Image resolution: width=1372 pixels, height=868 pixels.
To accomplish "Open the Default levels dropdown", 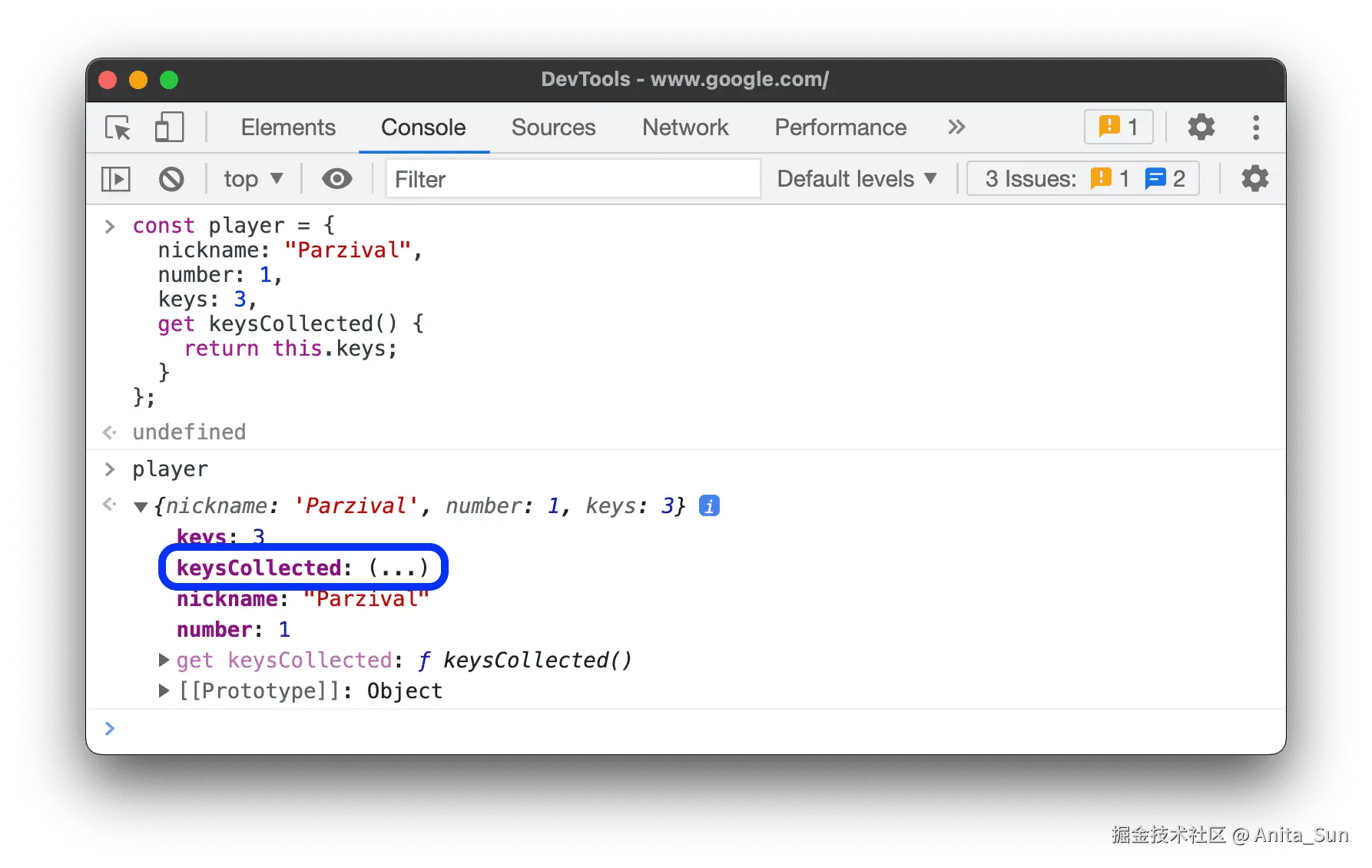I will (857, 179).
